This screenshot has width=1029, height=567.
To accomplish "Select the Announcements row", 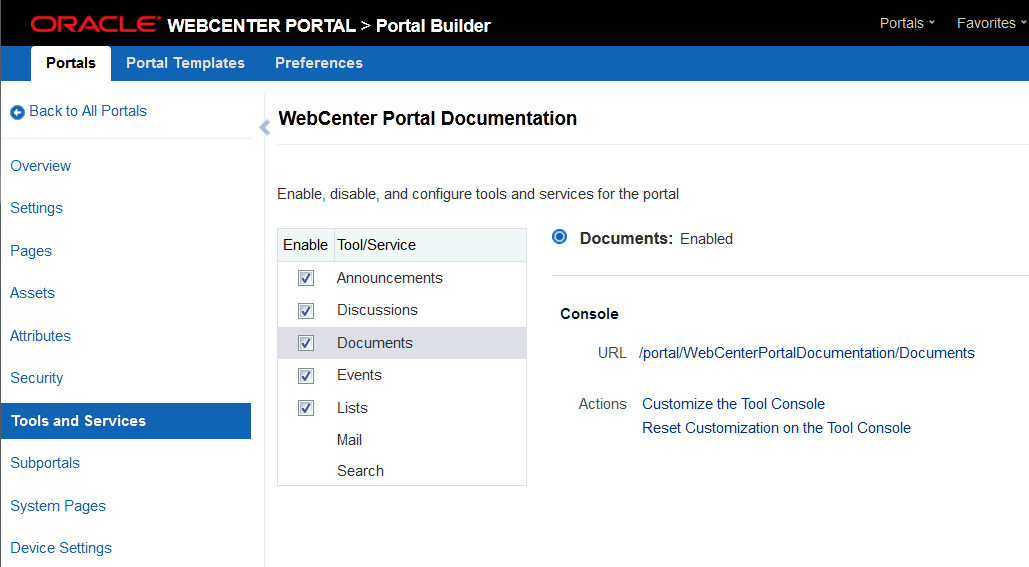I will pyautogui.click(x=402, y=278).
